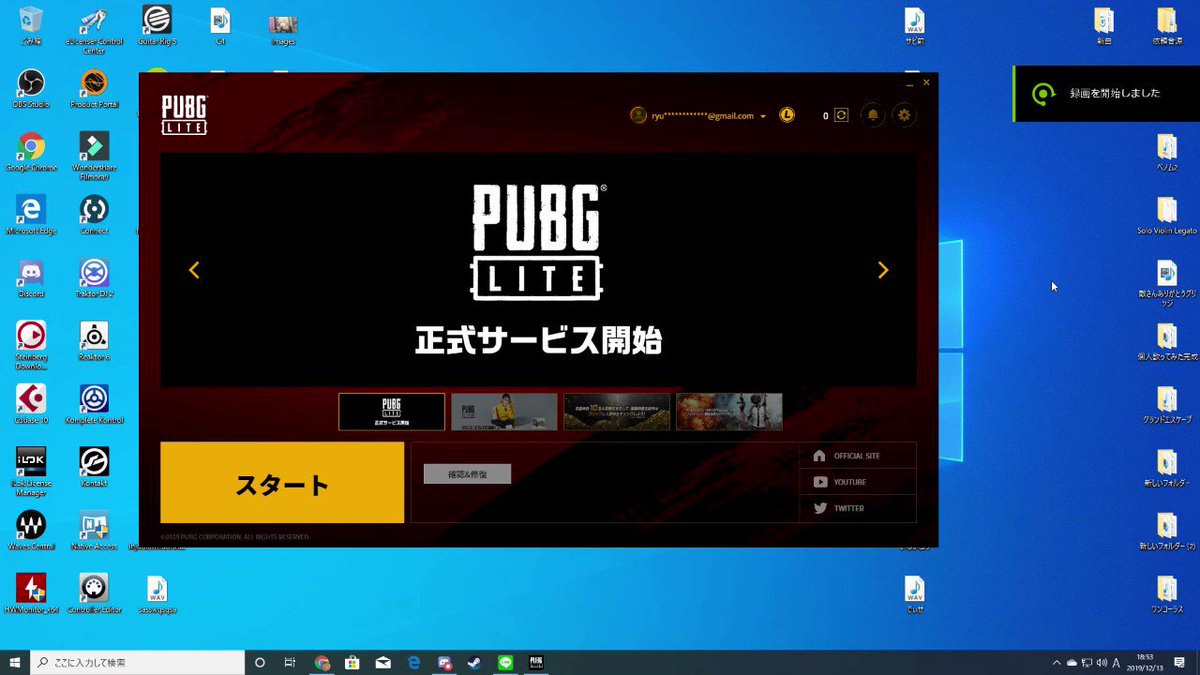Viewport: 1200px width, 675px height.
Task: Open the Wondershare Filmora9 desktop icon
Action: 94,154
